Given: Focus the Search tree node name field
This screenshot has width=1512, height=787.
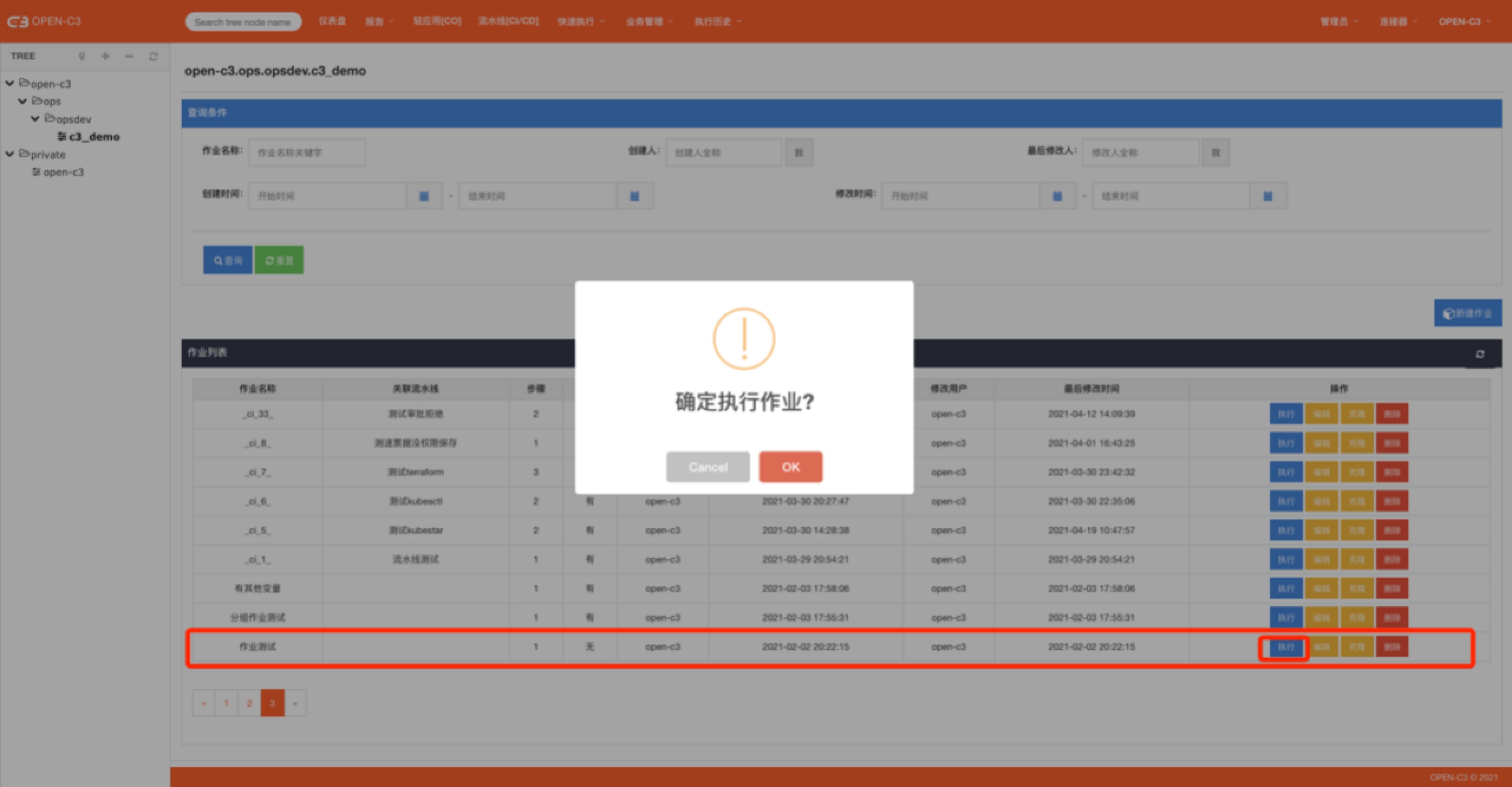Looking at the screenshot, I should tap(243, 22).
